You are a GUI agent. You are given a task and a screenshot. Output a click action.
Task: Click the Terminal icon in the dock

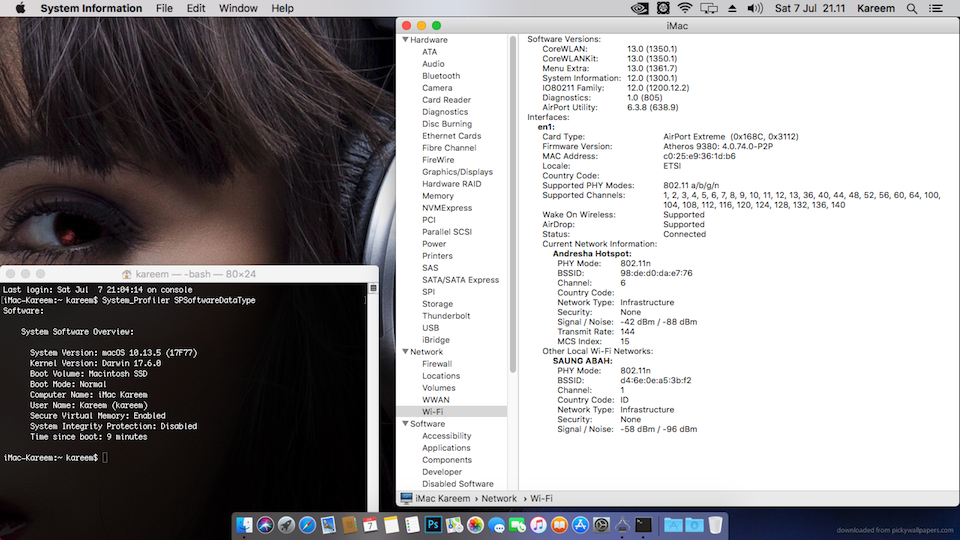(644, 524)
